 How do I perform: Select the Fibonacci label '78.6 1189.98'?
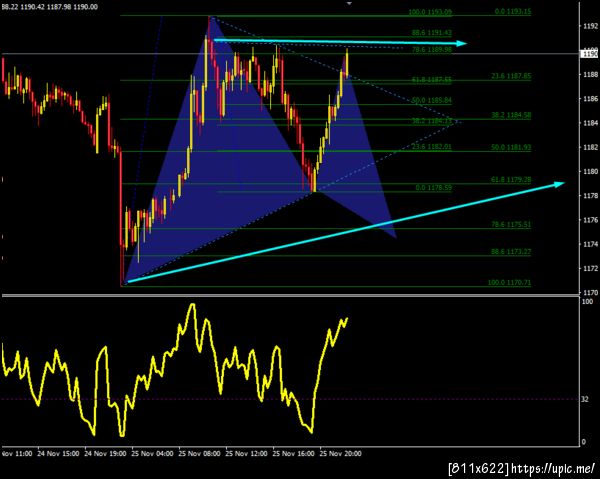(x=432, y=50)
